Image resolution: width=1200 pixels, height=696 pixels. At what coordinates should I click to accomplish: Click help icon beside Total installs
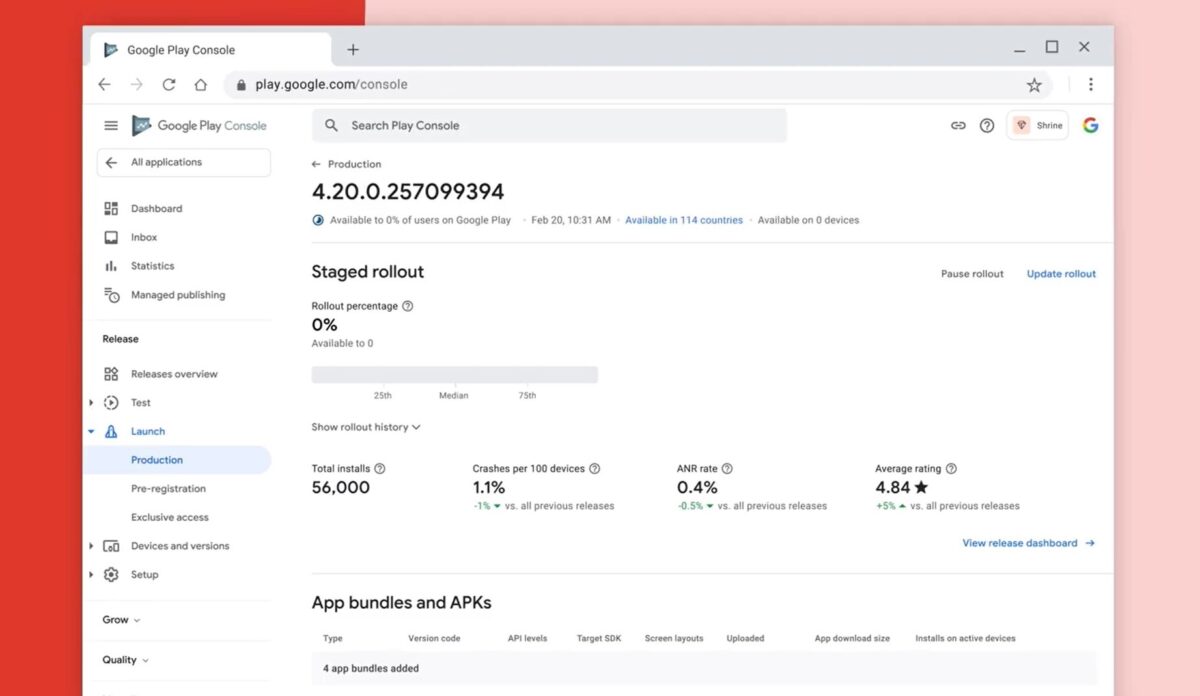coord(380,469)
